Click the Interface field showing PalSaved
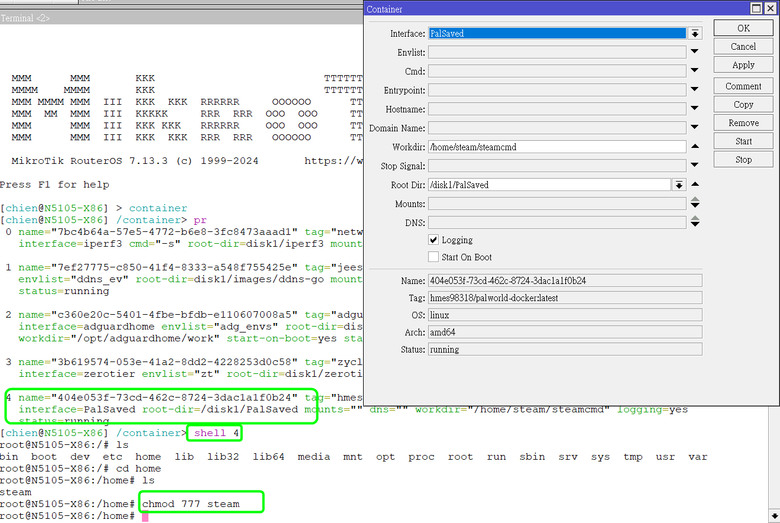Screen dimensions: 780x523 pyautogui.click(x=557, y=33)
